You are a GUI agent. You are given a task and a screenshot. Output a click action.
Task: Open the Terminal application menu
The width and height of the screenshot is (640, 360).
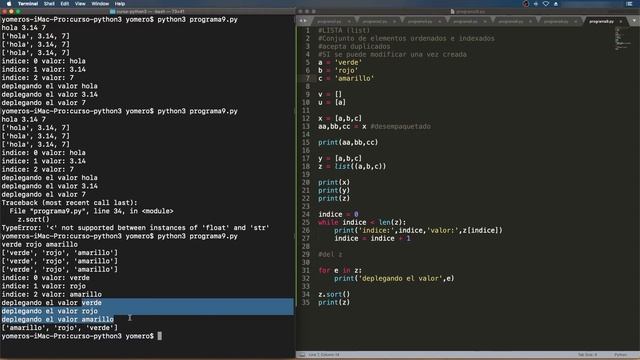[x=28, y=4]
